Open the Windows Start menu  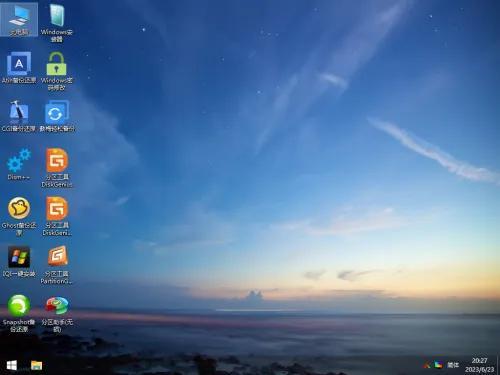(12, 365)
